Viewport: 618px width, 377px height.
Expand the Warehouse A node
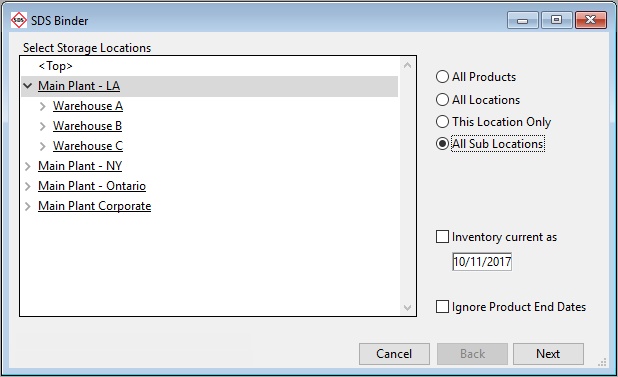43,106
